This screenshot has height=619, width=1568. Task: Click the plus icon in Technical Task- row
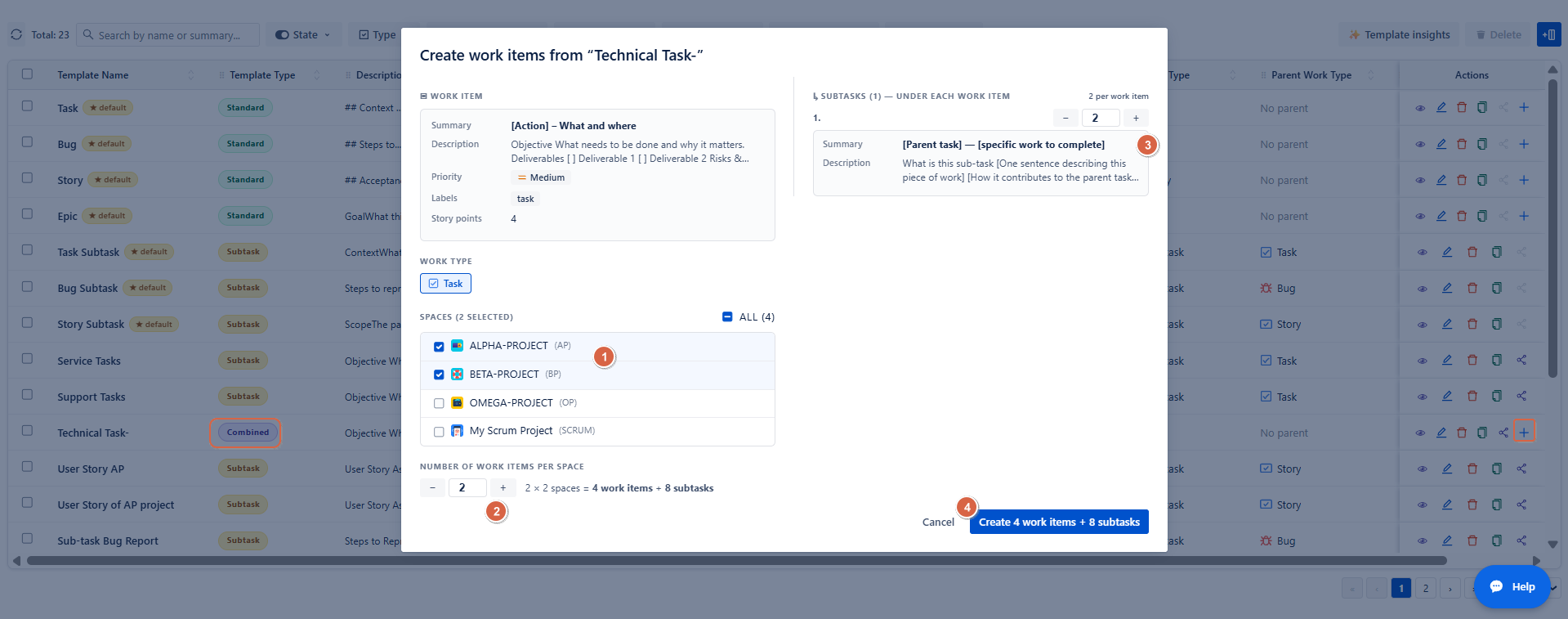point(1524,433)
